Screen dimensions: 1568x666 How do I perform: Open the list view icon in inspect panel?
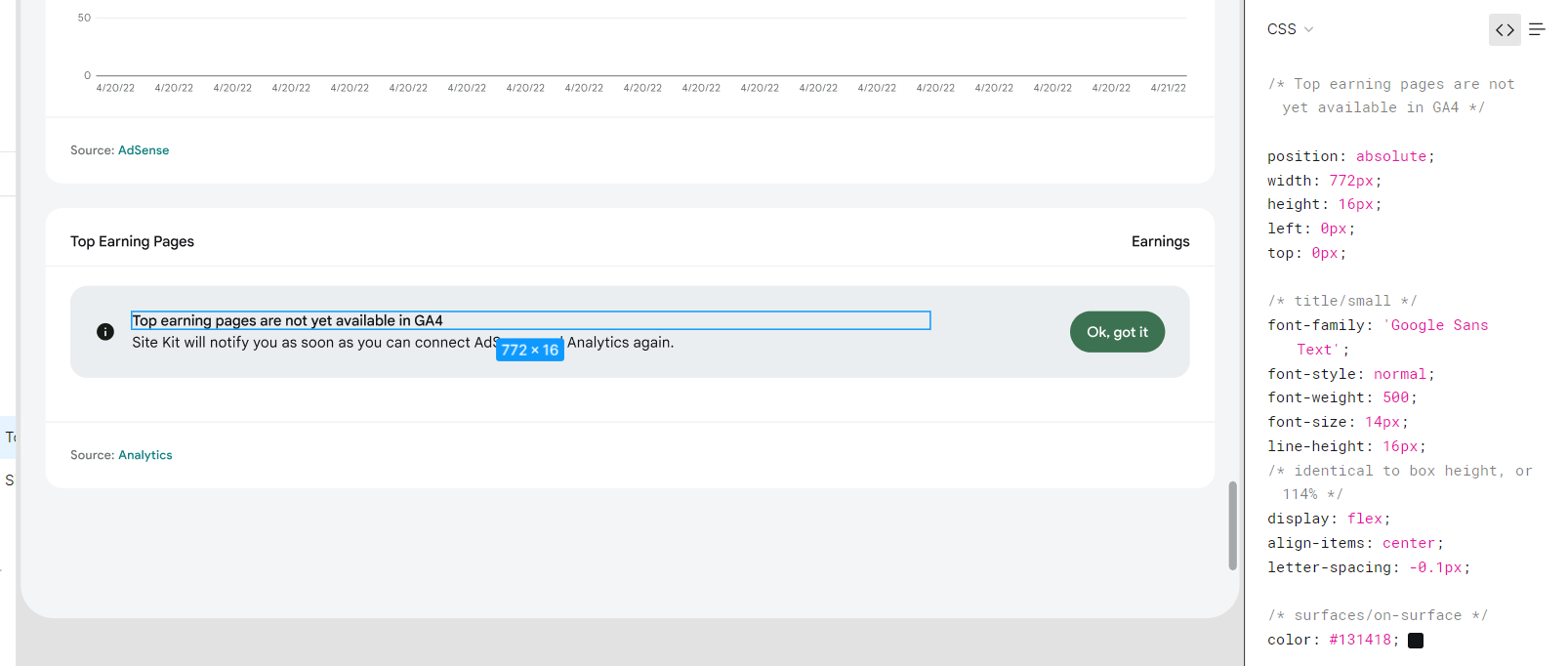1537,30
